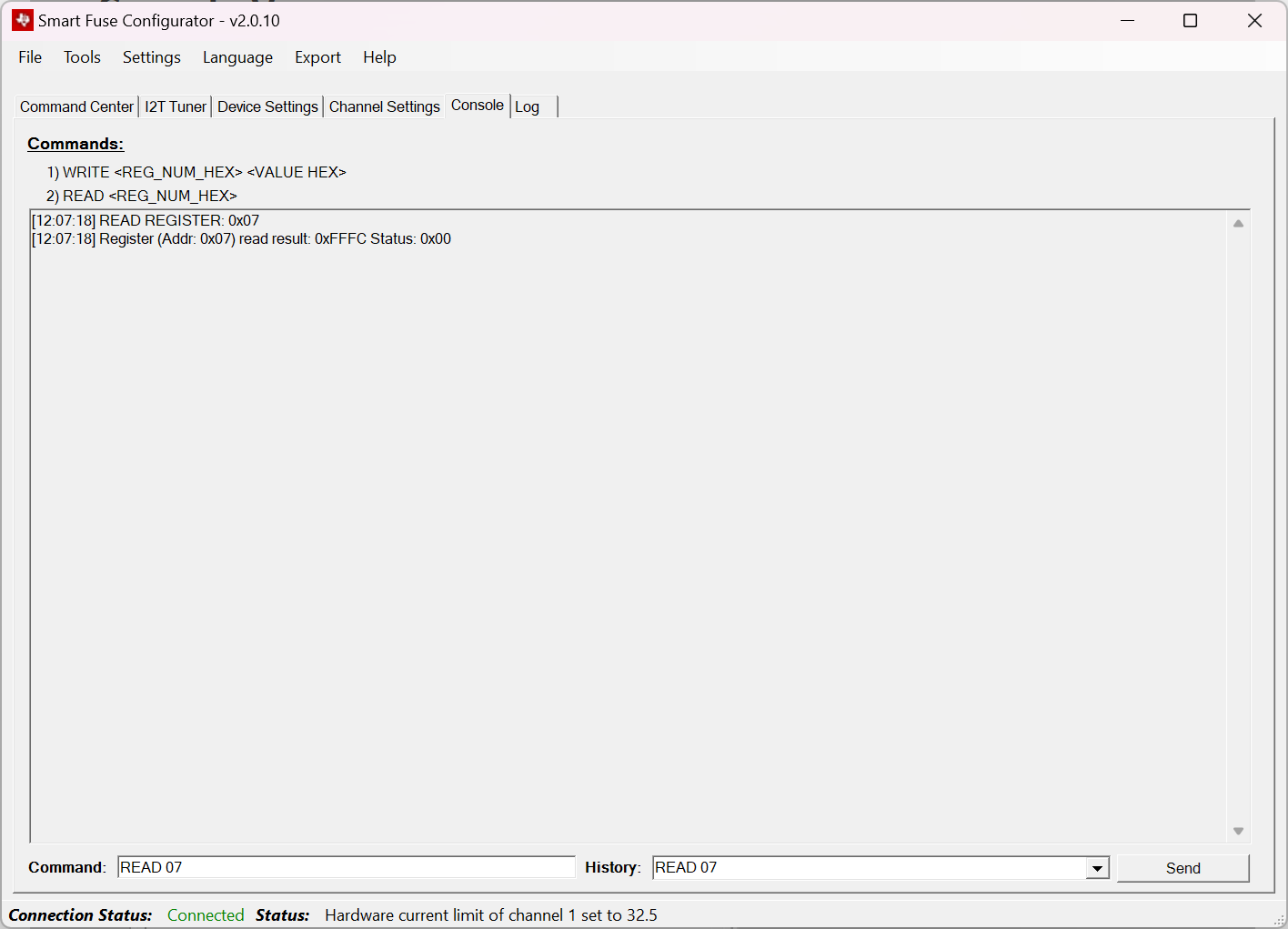Viewport: 1288px width, 929px height.
Task: Open the Settings menu
Action: (x=151, y=56)
